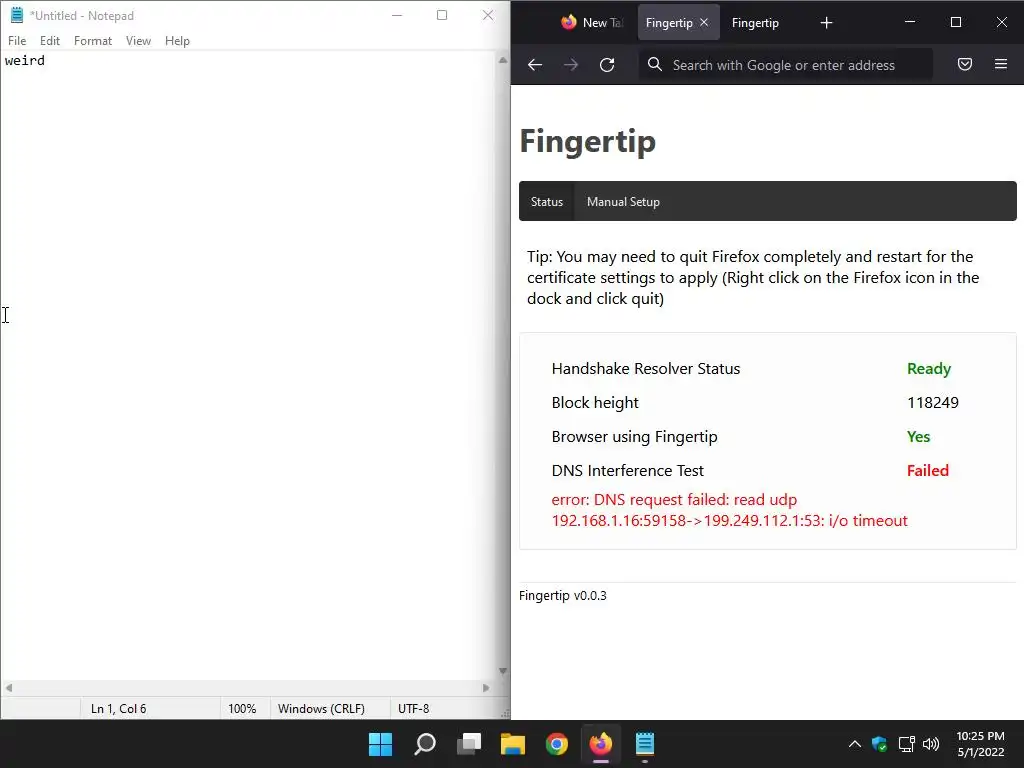
Task: Switch to the second Fingertip tab
Action: point(755,22)
